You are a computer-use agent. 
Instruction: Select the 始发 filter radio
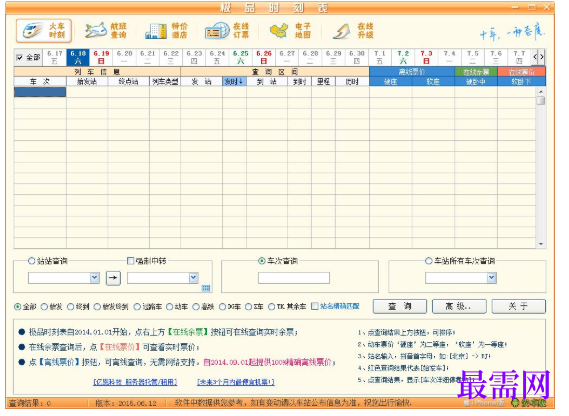tap(44, 307)
